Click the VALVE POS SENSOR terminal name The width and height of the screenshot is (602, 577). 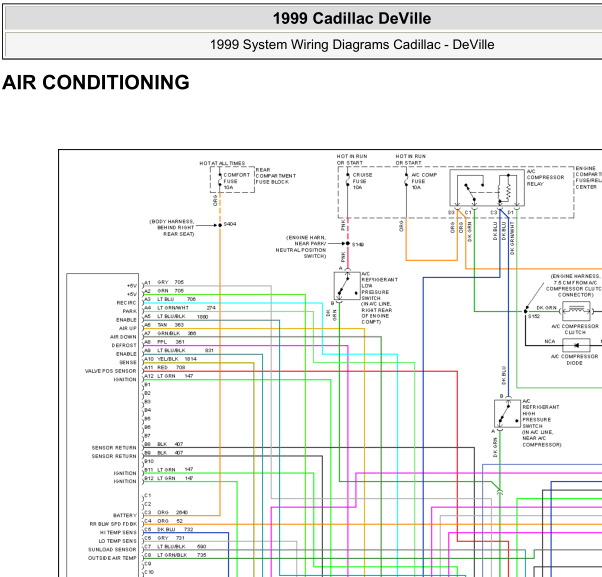[111, 371]
